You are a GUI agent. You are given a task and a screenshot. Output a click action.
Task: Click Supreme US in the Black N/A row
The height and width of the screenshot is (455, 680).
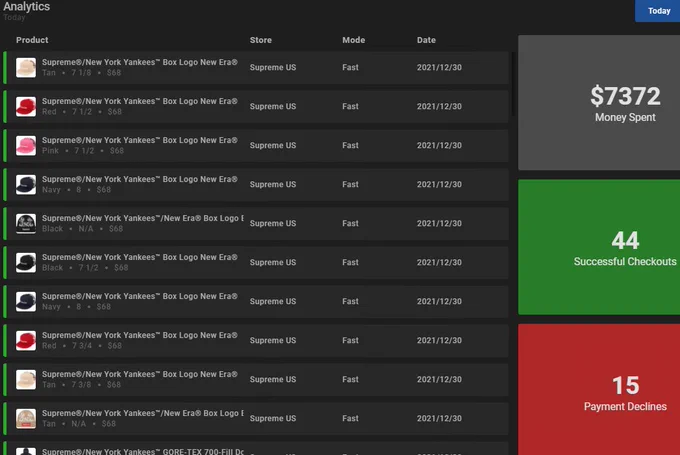click(273, 223)
